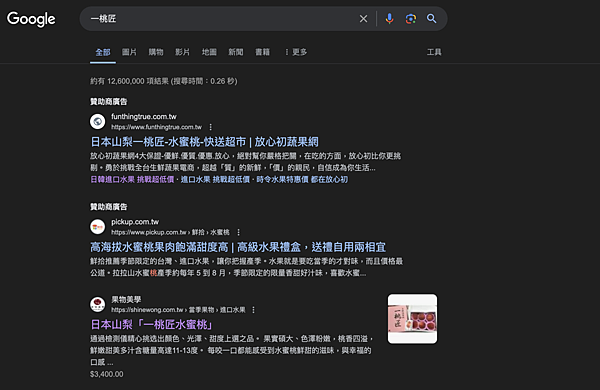600x390 pixels.
Task: Click the peach gift box thumbnail
Action: [412, 319]
